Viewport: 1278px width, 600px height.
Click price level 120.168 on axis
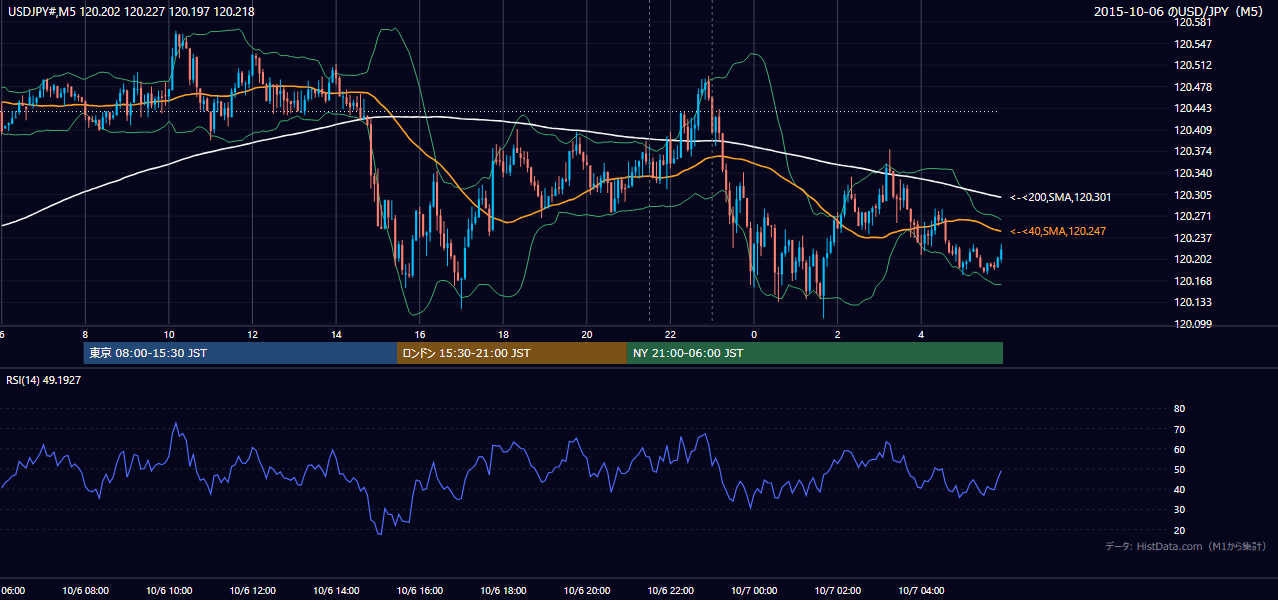[1194, 281]
